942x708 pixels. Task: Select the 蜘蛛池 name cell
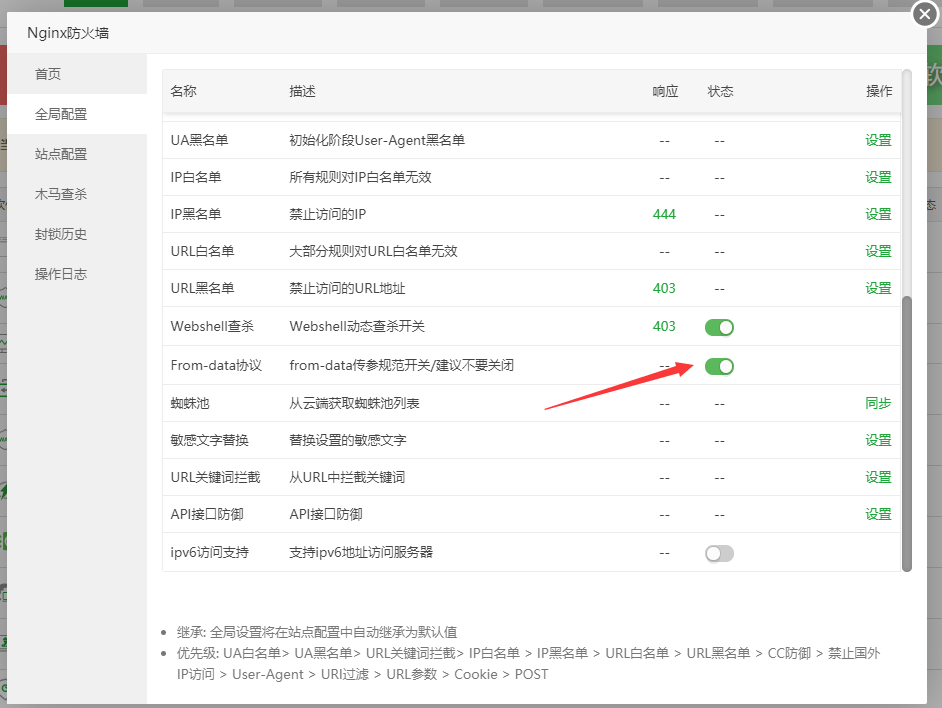(x=190, y=403)
